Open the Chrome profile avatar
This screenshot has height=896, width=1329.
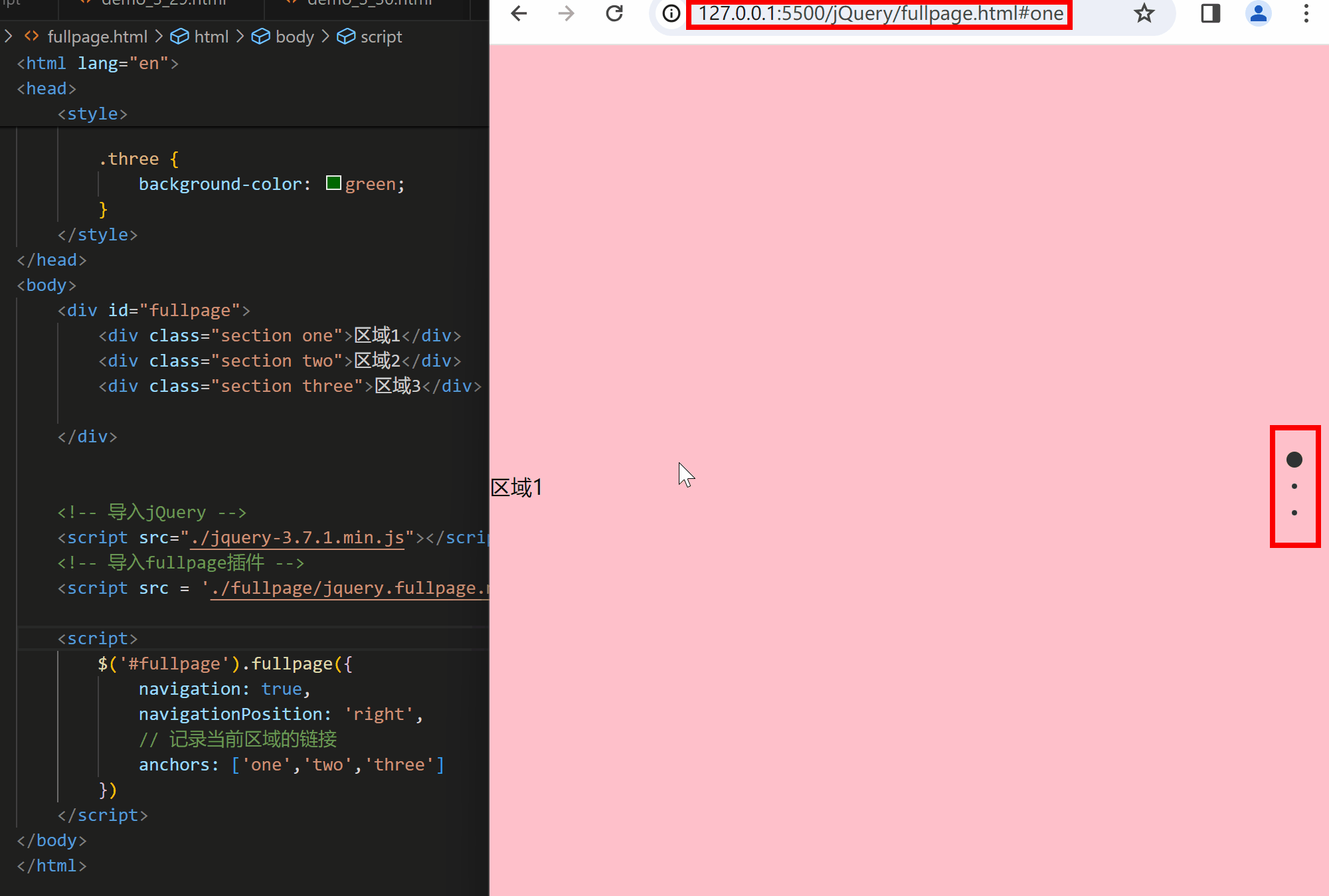click(1258, 13)
